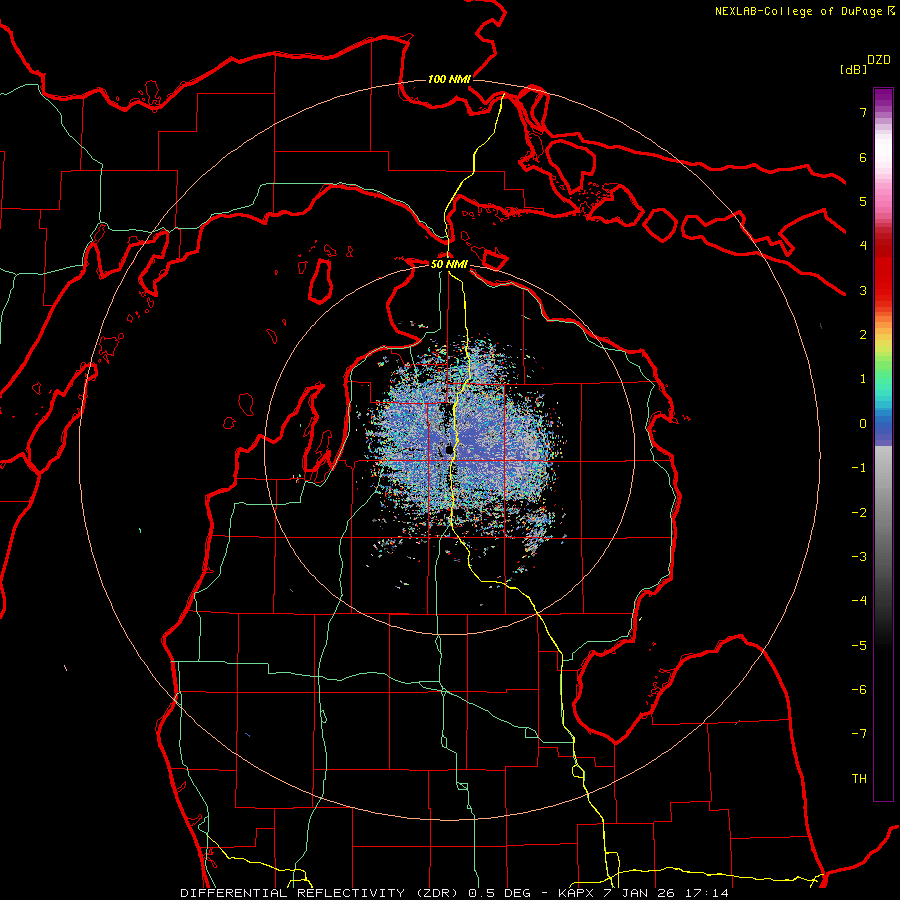
Task: Click the -2 value on color scale
Action: tap(859, 513)
